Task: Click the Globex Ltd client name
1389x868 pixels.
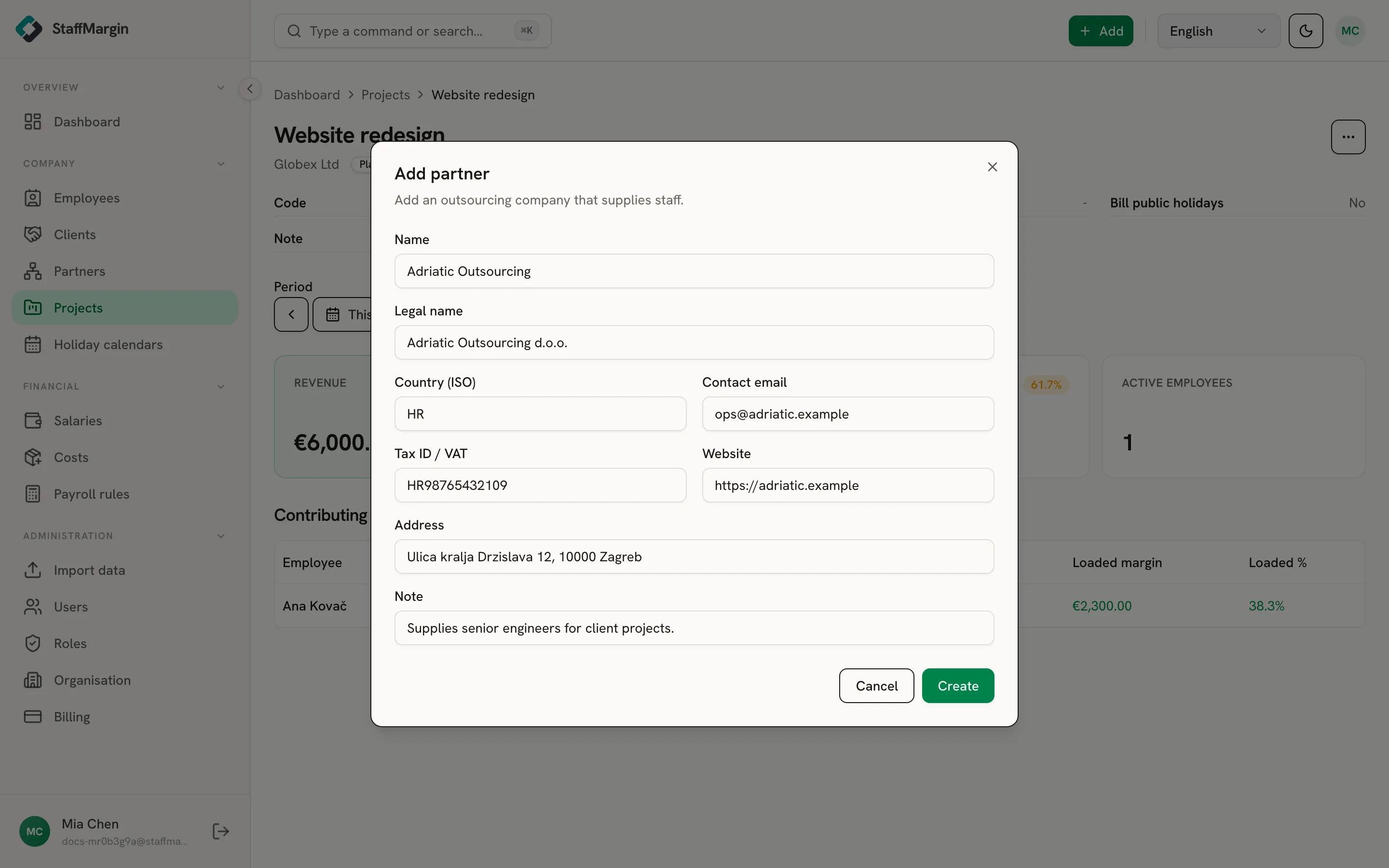Action: point(307,164)
